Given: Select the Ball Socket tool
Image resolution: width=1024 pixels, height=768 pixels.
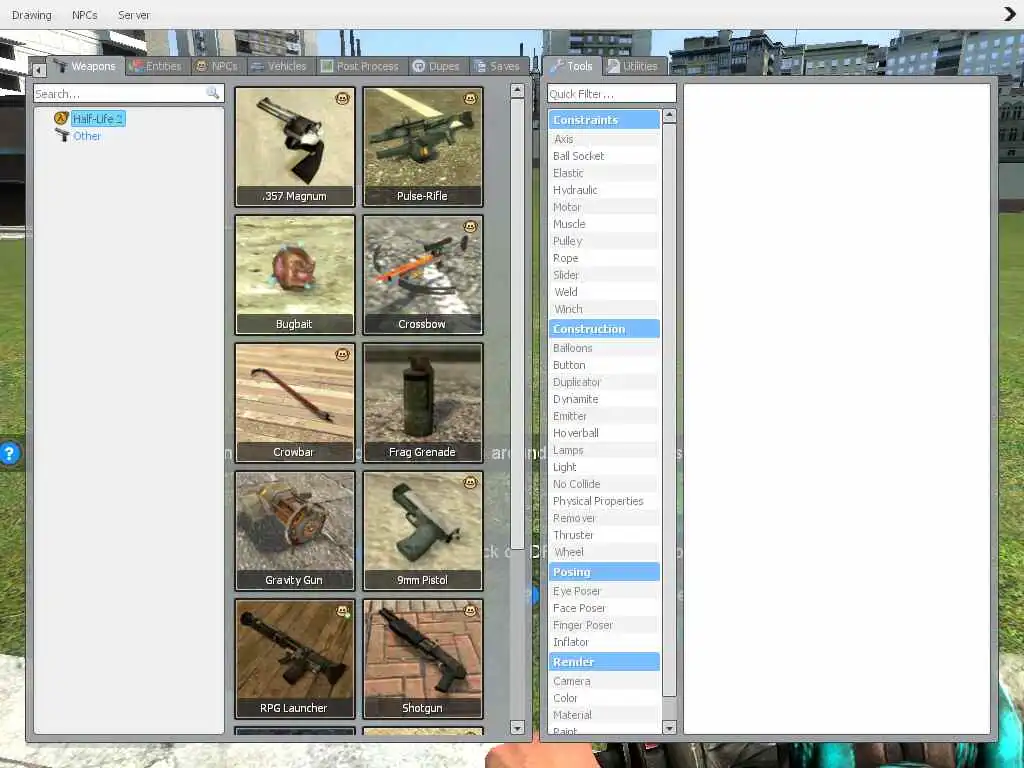Looking at the screenshot, I should (x=604, y=156).
